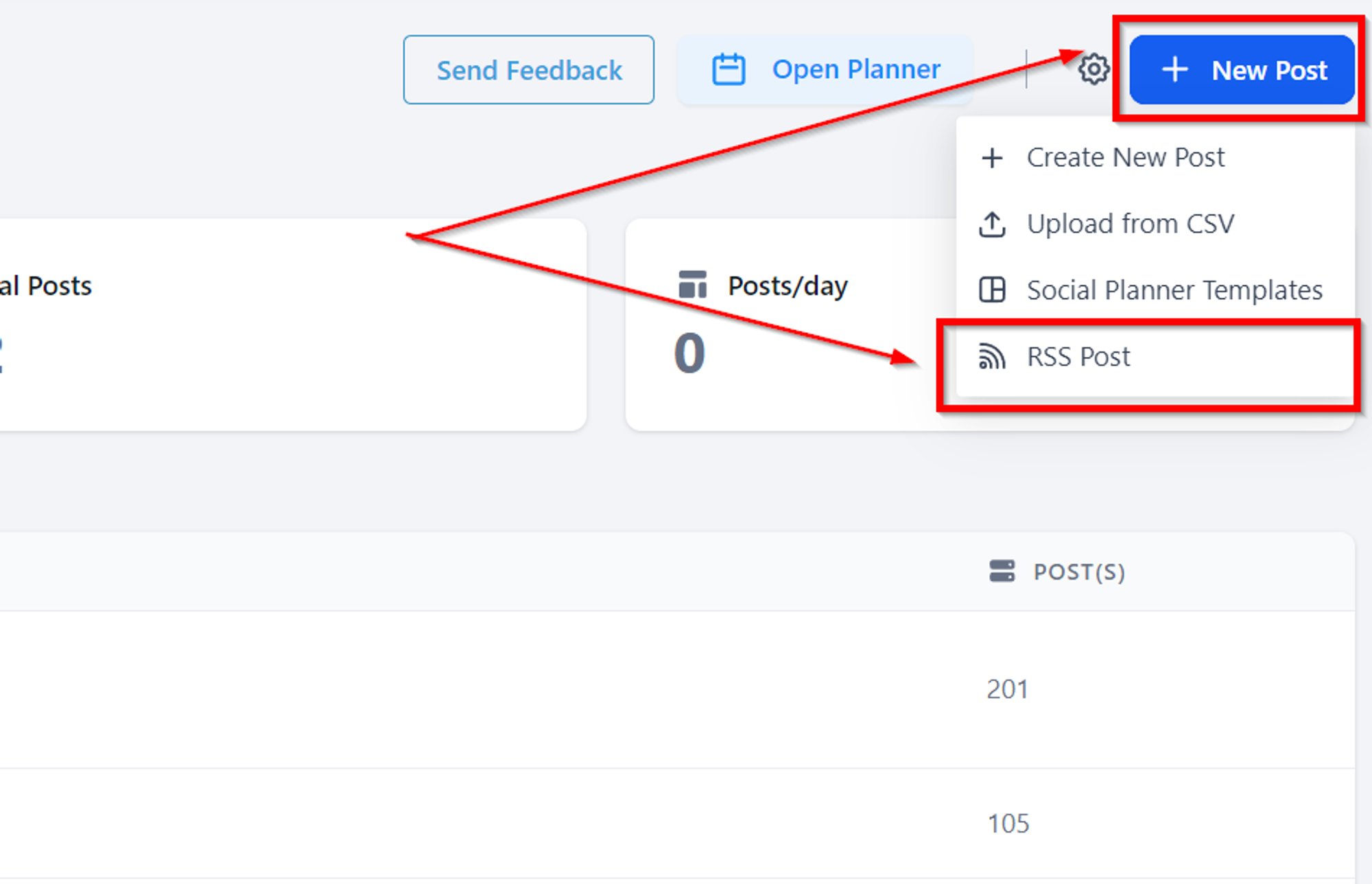Click the plus icon on New Post
Image resolution: width=1372 pixels, height=884 pixels.
pyautogui.click(x=1174, y=69)
